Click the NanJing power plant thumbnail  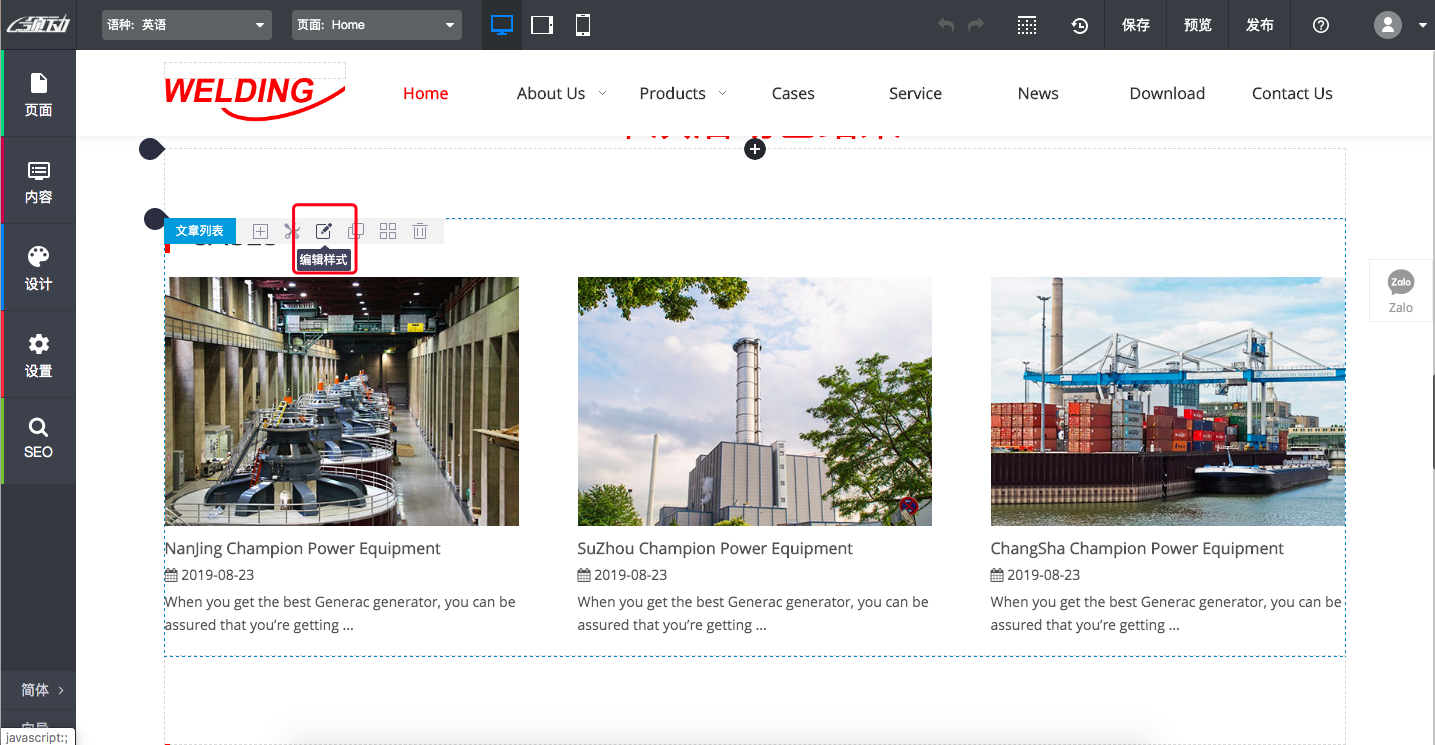[x=342, y=401]
